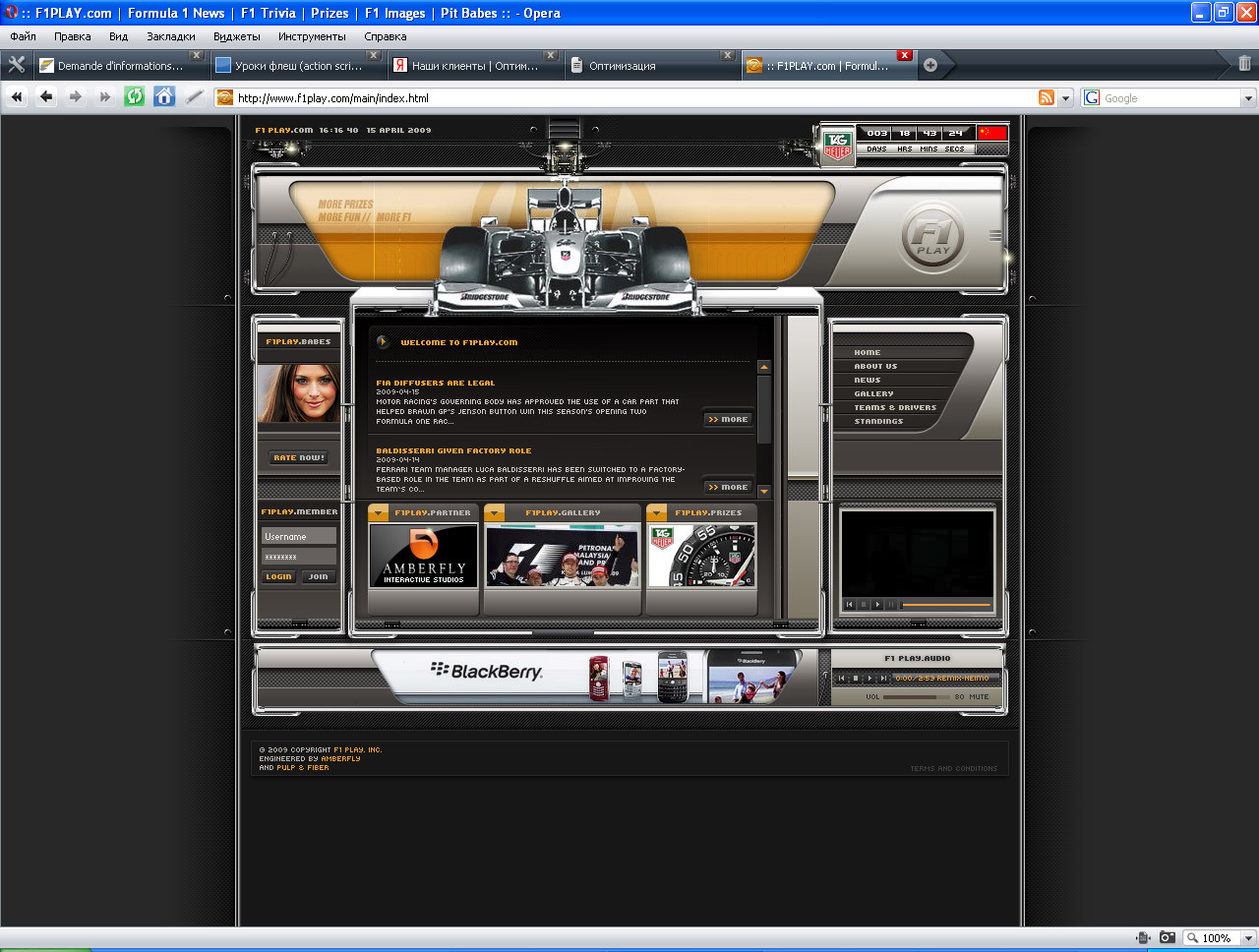Click the RSS feed icon in the address bar

(x=1047, y=97)
